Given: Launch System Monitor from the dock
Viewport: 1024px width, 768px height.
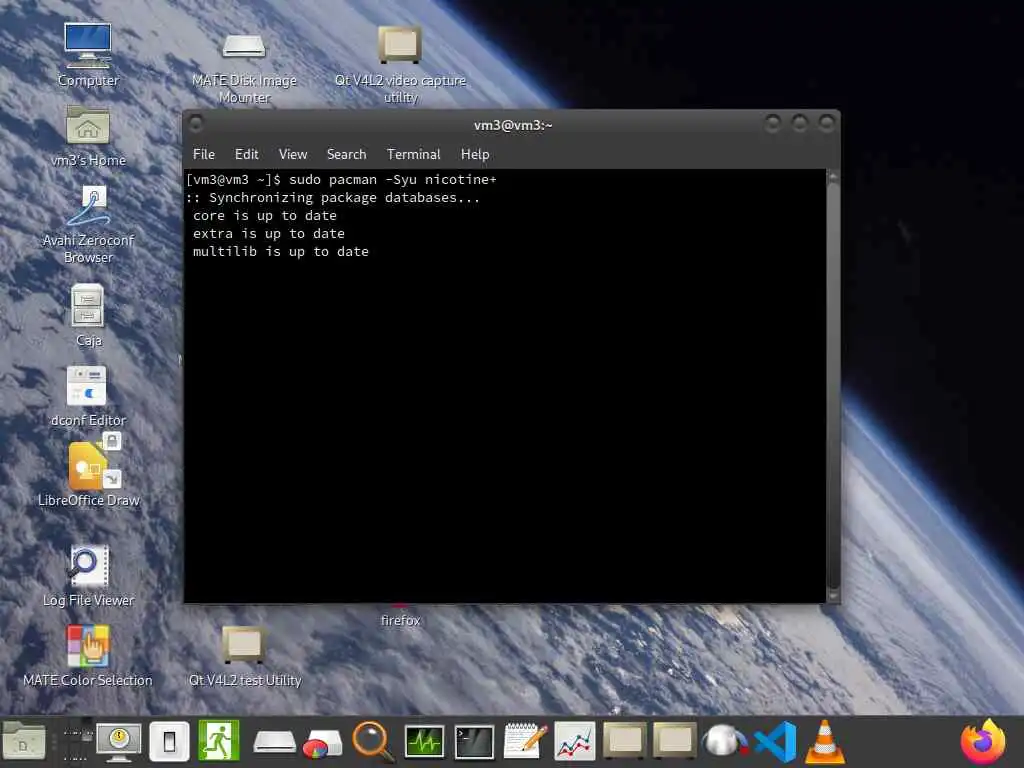Looking at the screenshot, I should [424, 742].
